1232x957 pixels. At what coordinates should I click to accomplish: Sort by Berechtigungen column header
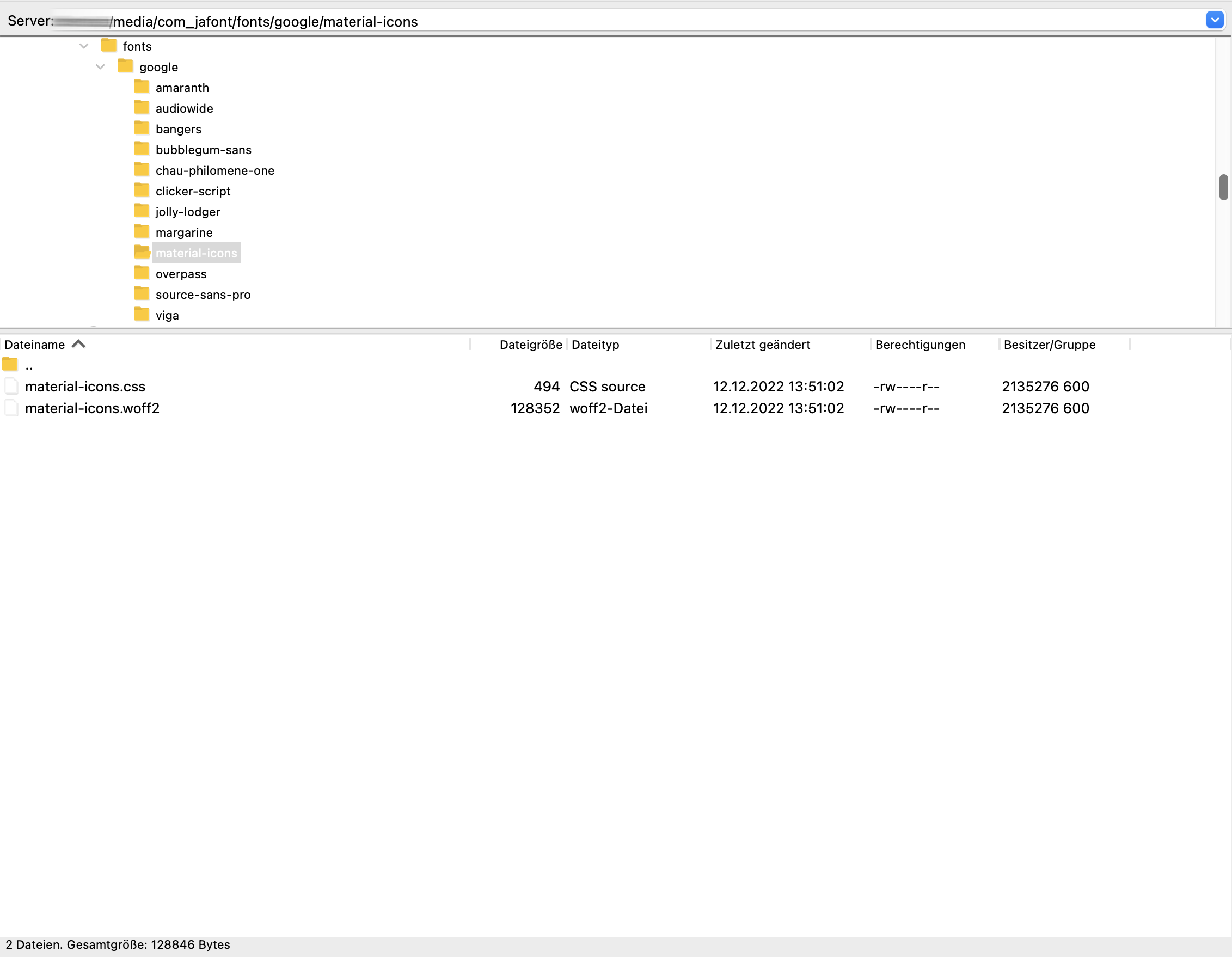click(920, 345)
